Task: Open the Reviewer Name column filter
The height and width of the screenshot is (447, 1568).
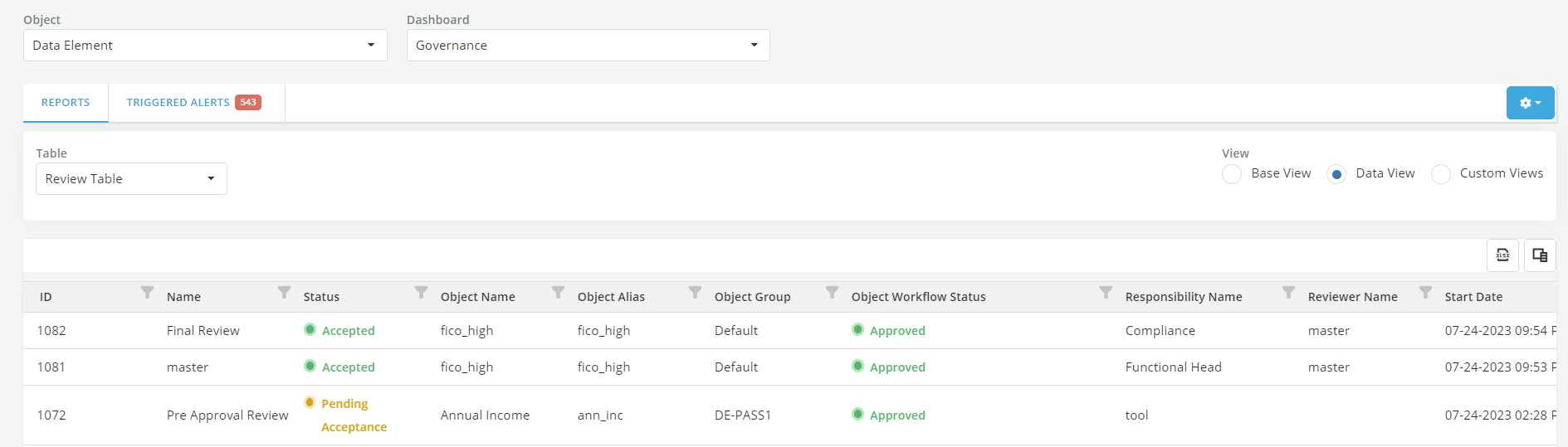Action: [1425, 293]
